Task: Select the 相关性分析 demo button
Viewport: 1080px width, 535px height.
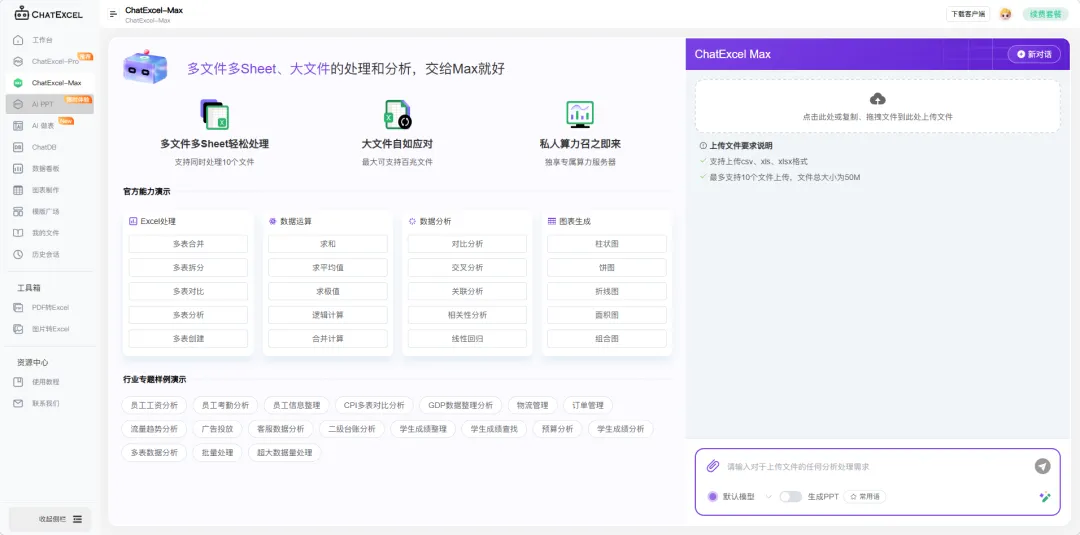Action: coord(467,315)
